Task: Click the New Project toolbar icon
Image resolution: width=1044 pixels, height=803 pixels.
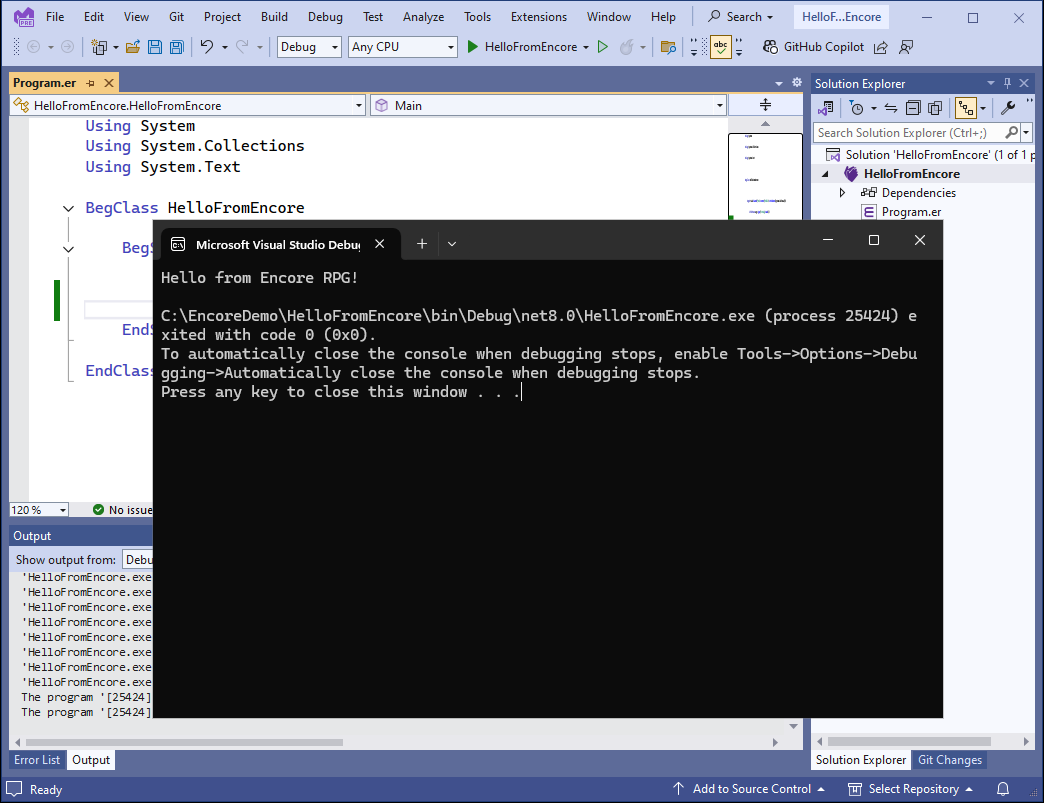Action: click(x=99, y=47)
